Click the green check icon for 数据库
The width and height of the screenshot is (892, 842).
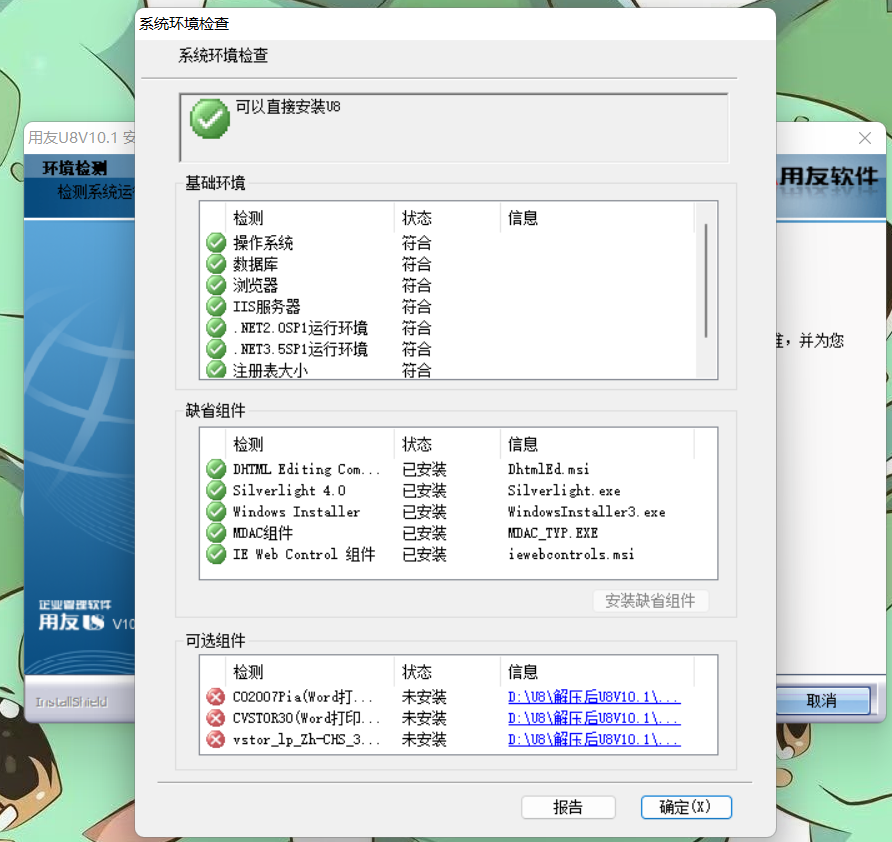pos(216,264)
